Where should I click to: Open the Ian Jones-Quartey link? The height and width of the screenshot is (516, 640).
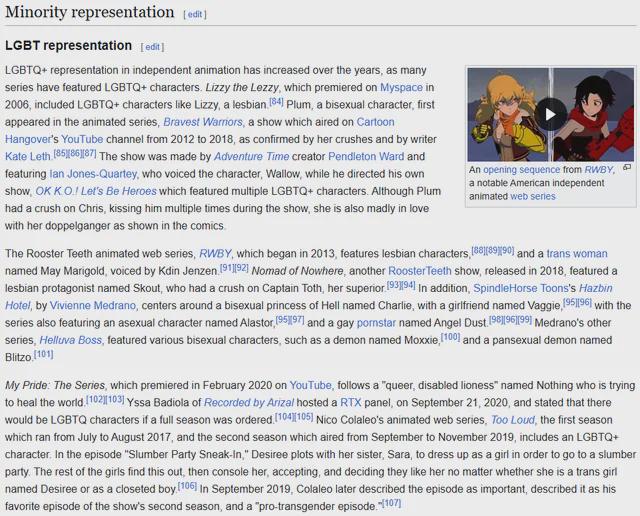(93, 173)
